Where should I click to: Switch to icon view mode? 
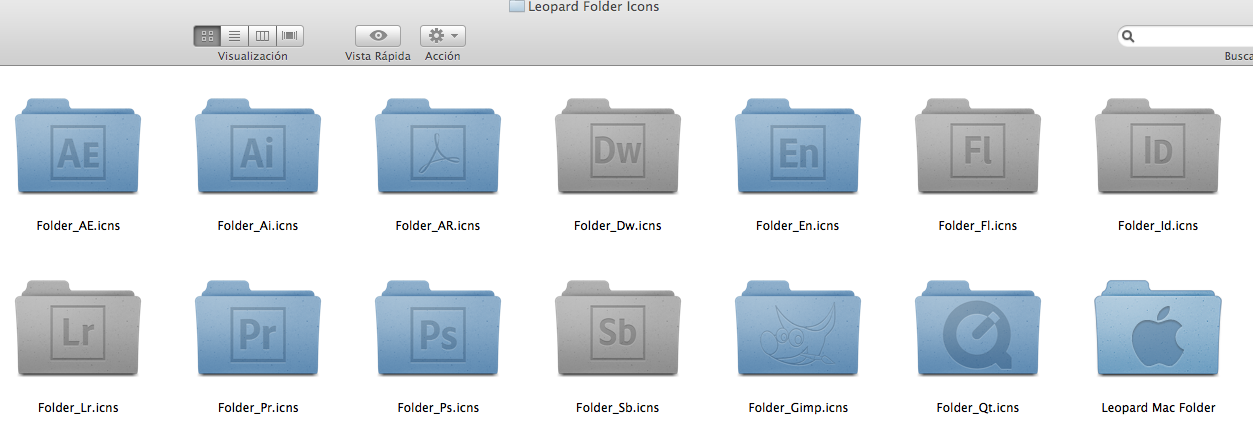tap(207, 36)
